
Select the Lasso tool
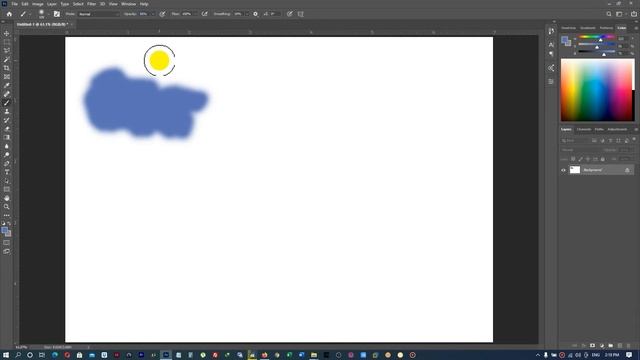point(7,51)
